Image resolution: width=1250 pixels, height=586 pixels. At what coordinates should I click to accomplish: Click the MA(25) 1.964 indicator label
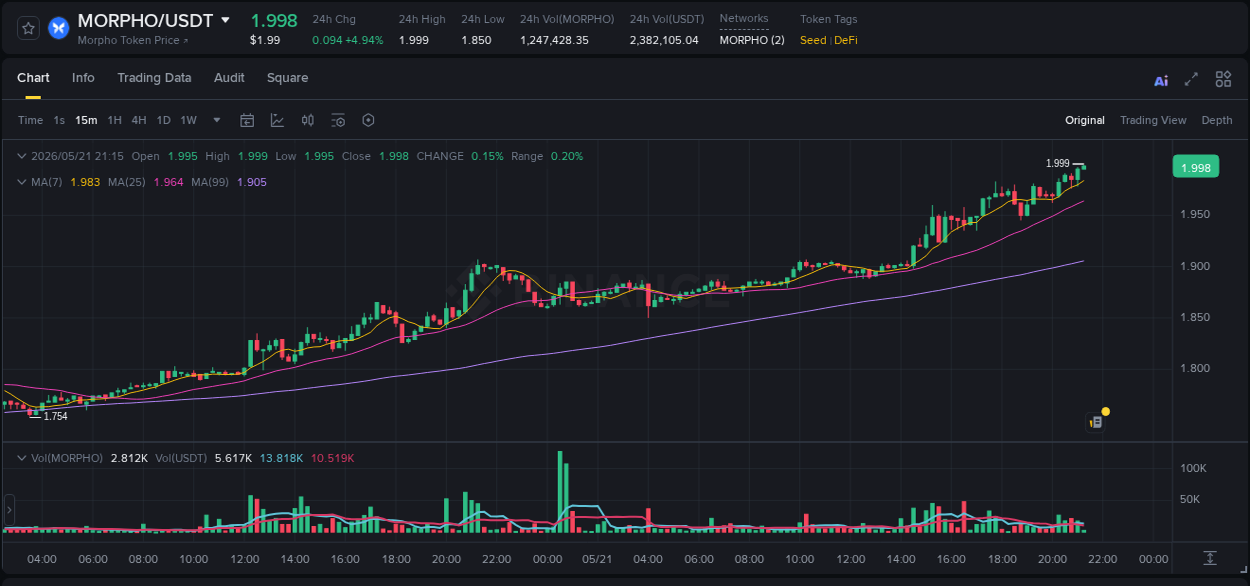pyautogui.click(x=145, y=182)
